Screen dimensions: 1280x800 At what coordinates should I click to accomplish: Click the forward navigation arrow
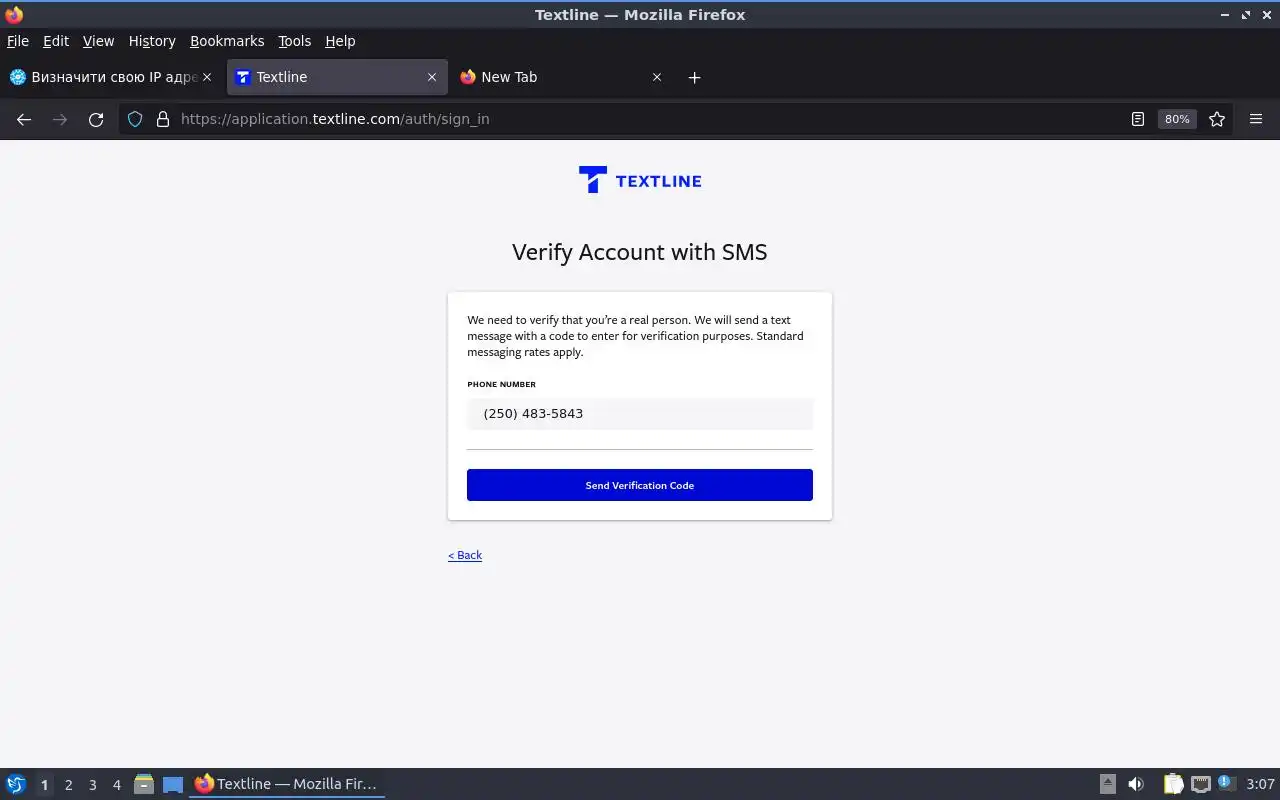point(60,119)
